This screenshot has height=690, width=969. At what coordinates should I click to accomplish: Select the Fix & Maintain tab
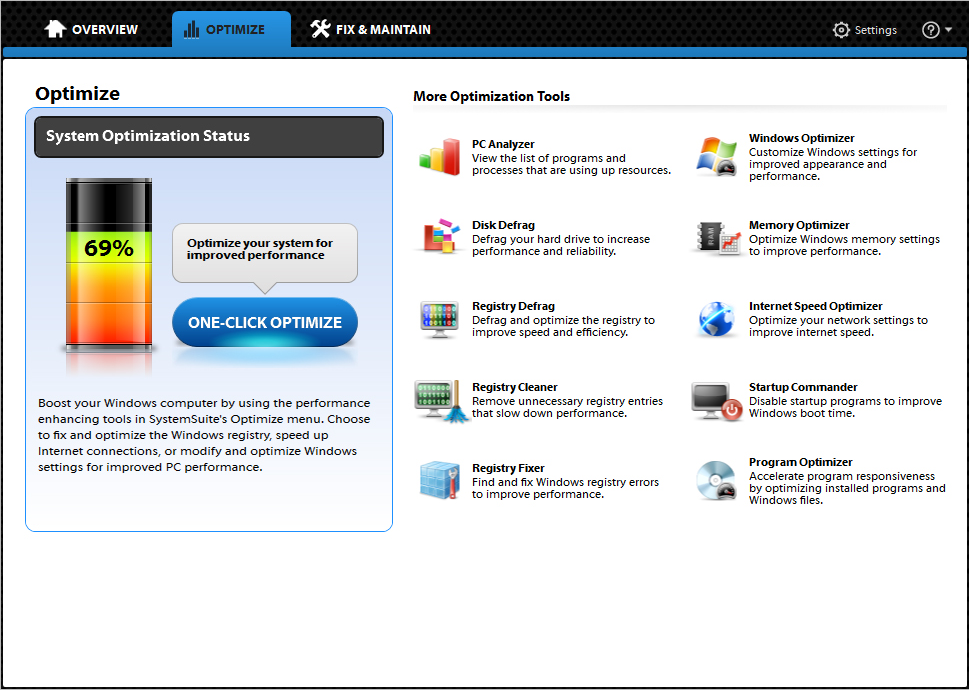coord(370,30)
